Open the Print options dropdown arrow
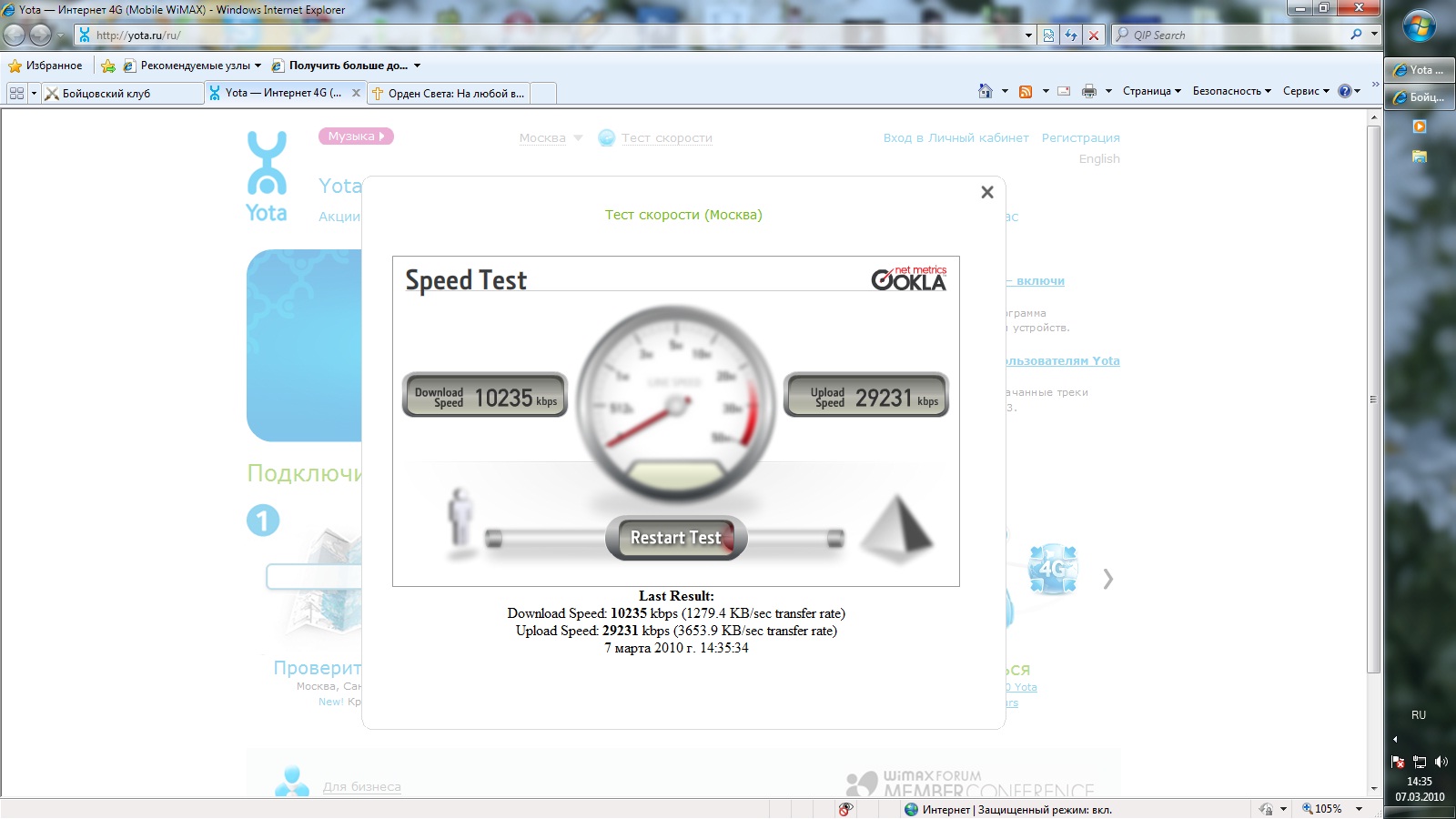Image resolution: width=1456 pixels, height=819 pixels. coord(1108,91)
